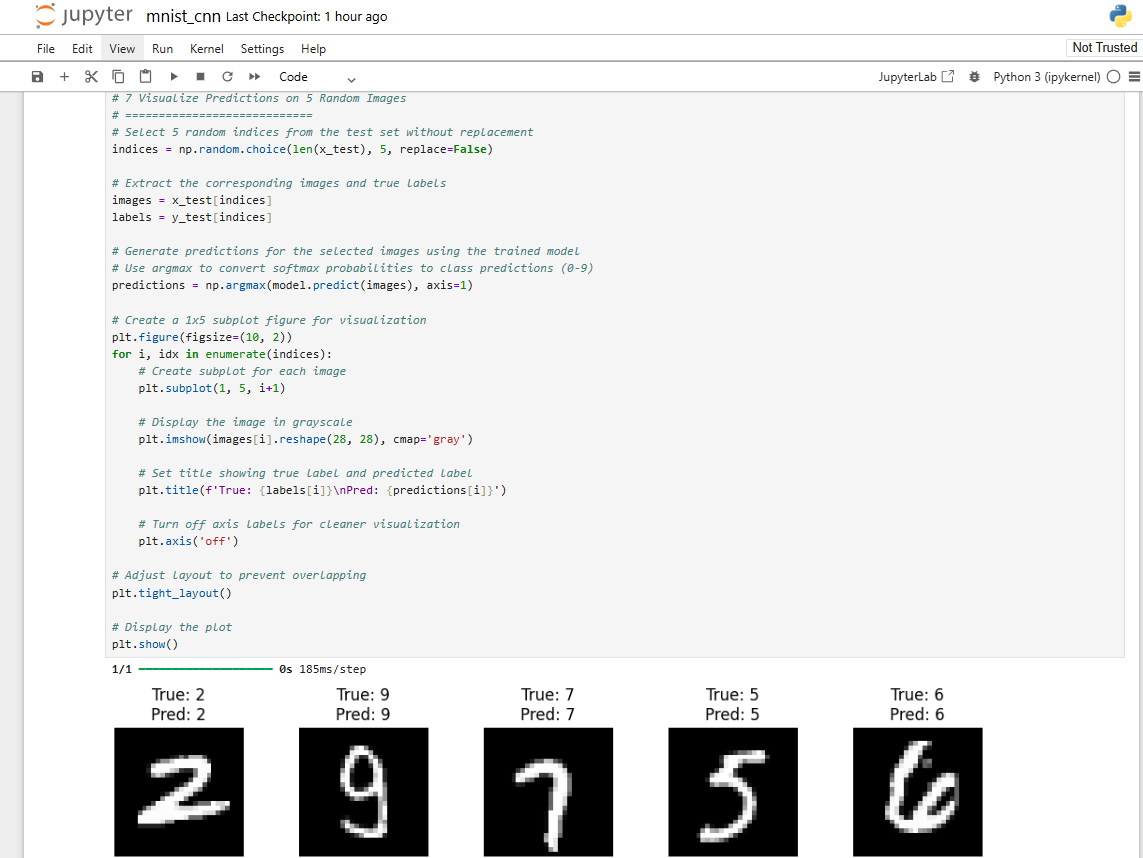Viewport: 1143px width, 858px height.
Task: Open the Code cell type dropdown
Action: pyautogui.click(x=310, y=76)
